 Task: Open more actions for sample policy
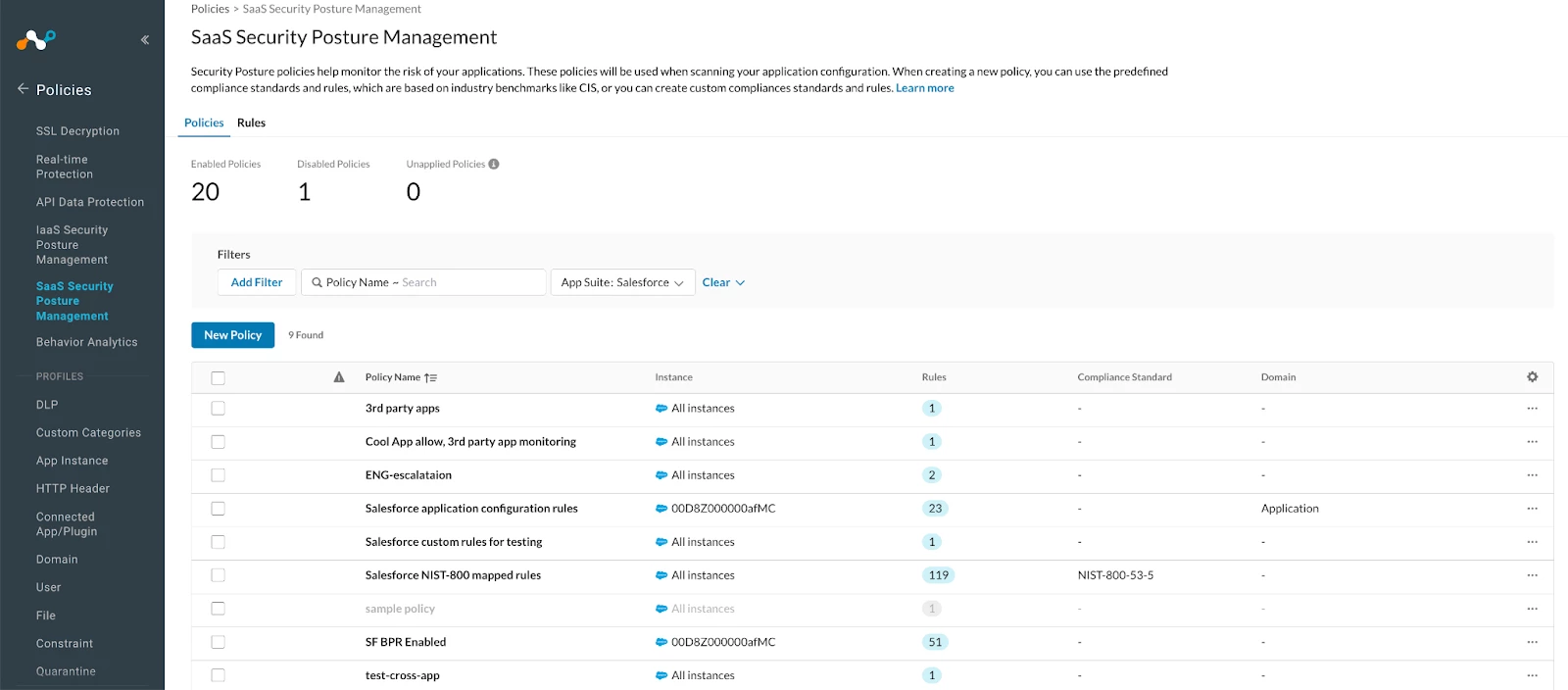coord(1533,609)
